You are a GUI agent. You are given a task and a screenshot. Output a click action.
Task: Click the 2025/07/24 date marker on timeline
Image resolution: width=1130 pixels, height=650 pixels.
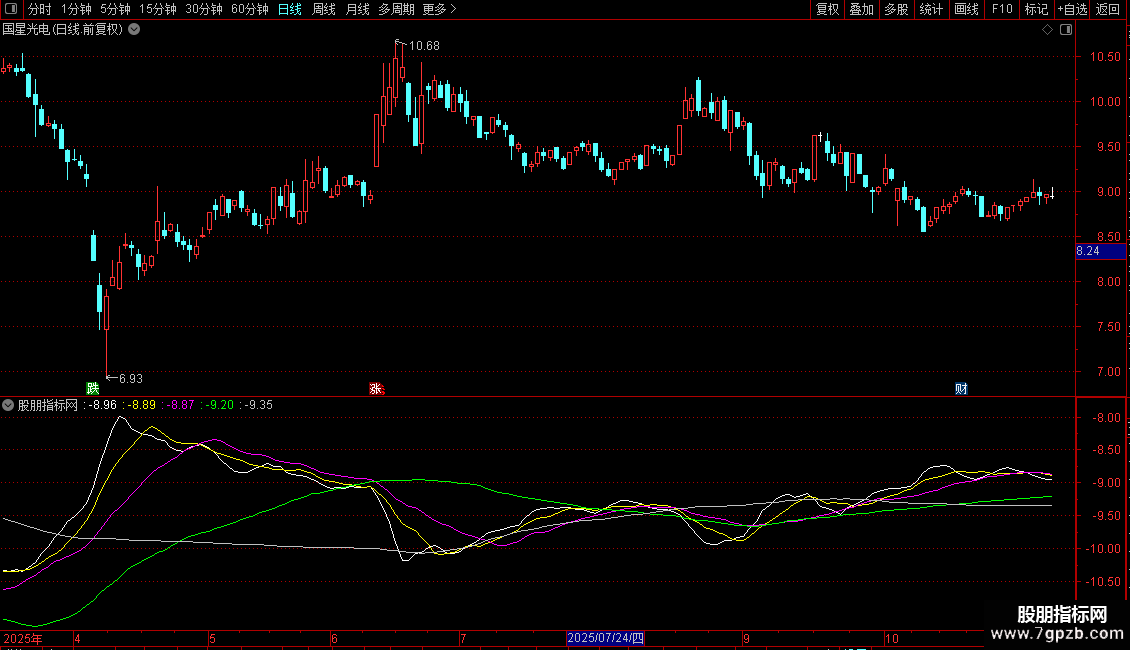[x=606, y=638]
